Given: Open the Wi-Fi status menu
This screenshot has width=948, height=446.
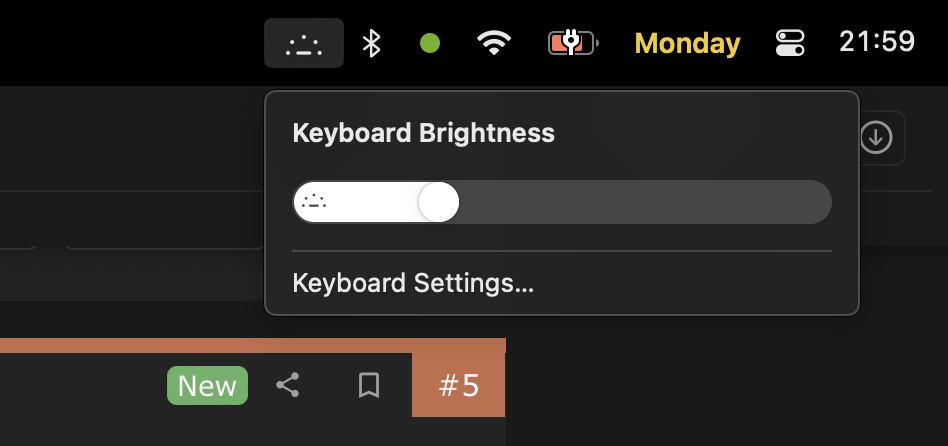Looking at the screenshot, I should (494, 43).
